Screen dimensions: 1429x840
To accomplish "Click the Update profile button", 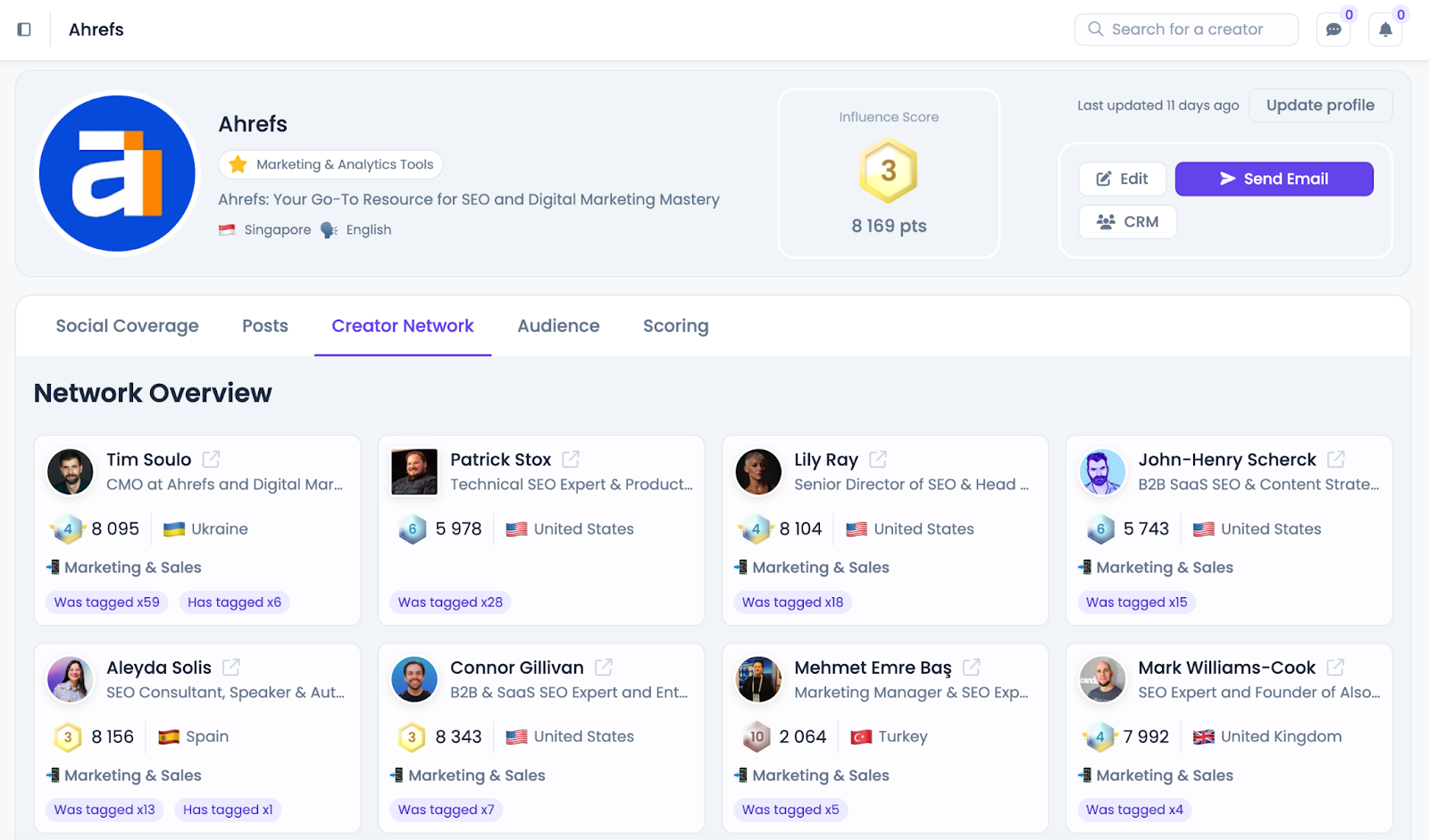I will pyautogui.click(x=1320, y=105).
